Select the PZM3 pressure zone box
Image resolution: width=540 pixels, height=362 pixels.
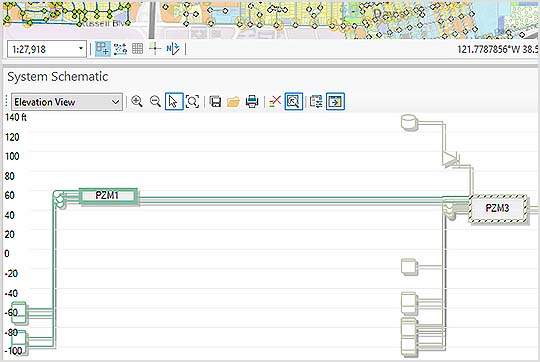[x=497, y=208]
